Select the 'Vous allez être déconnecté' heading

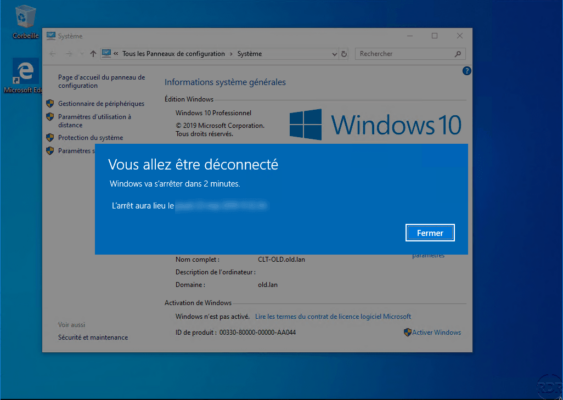click(x=193, y=164)
